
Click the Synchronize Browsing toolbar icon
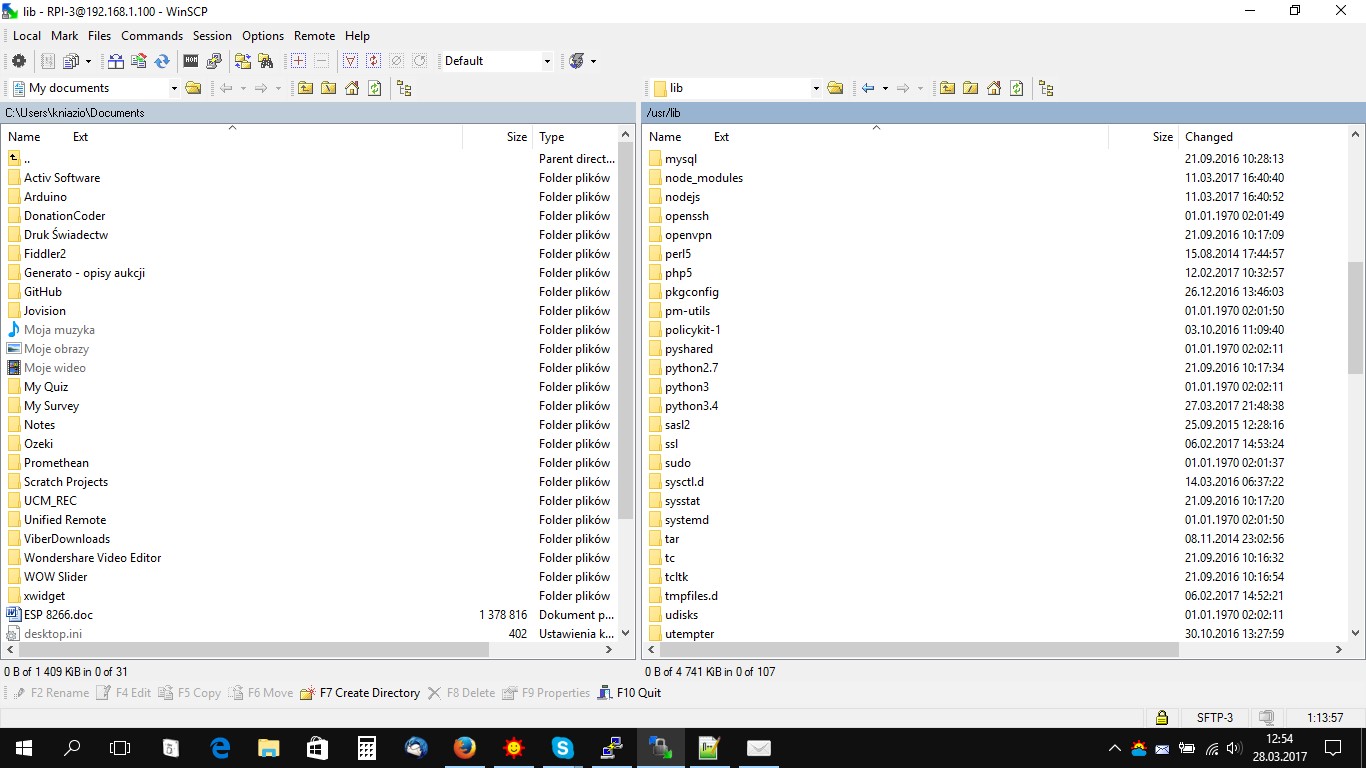(243, 61)
